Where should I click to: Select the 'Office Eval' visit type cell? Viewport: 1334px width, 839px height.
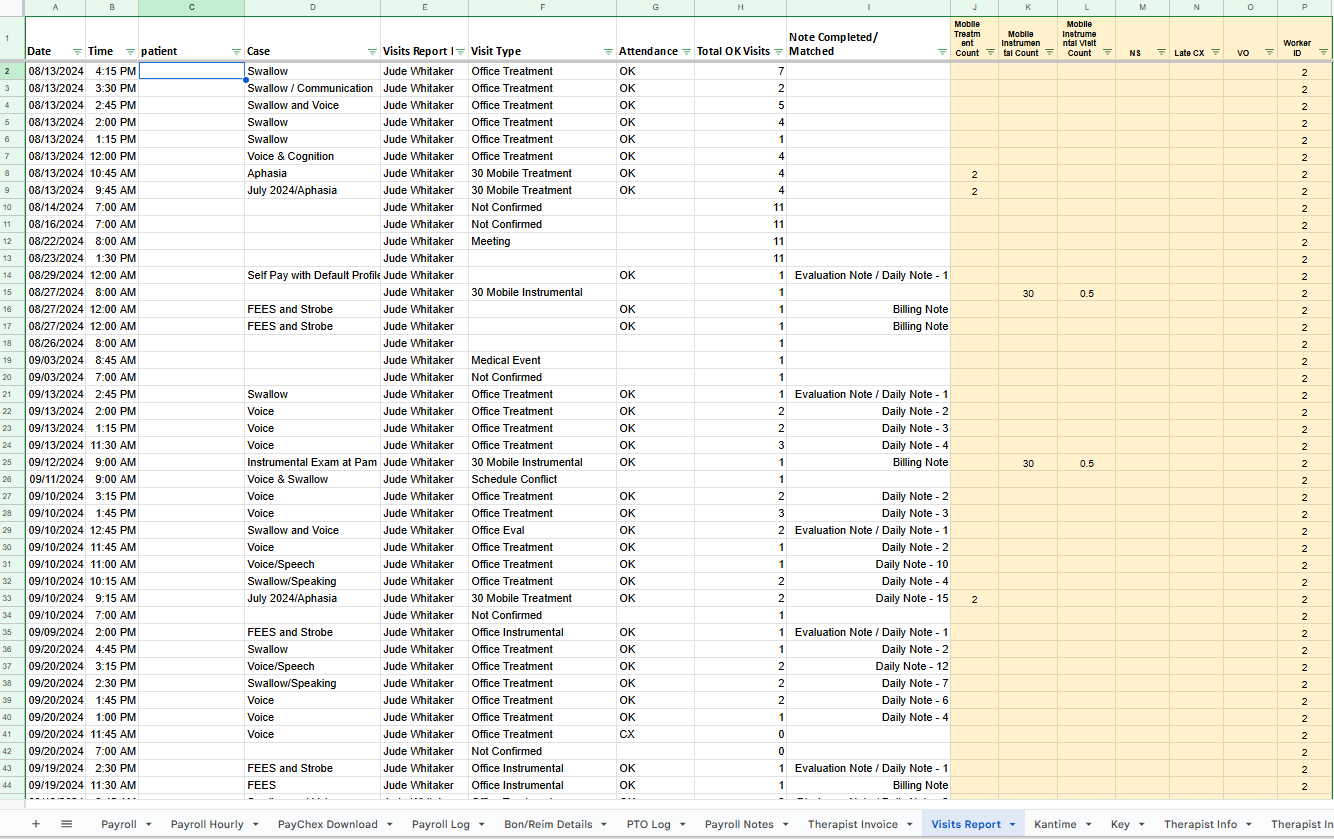point(542,530)
